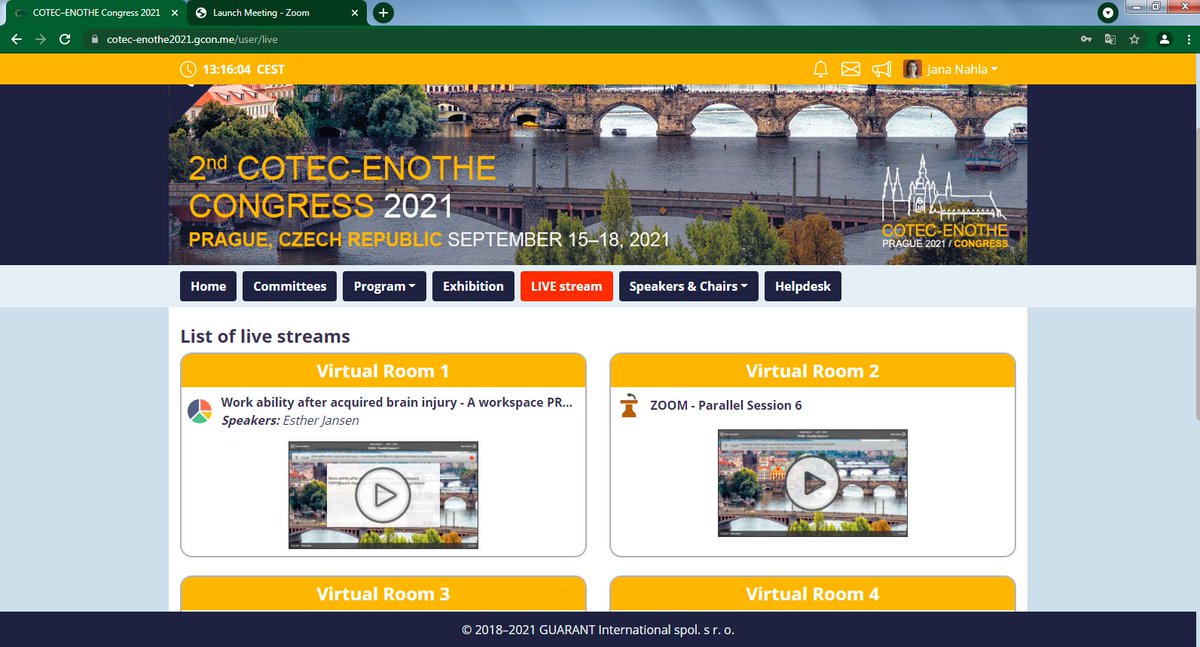This screenshot has width=1200, height=647.
Task: Click the 13:16:04 CEST time display
Action: coord(243,69)
